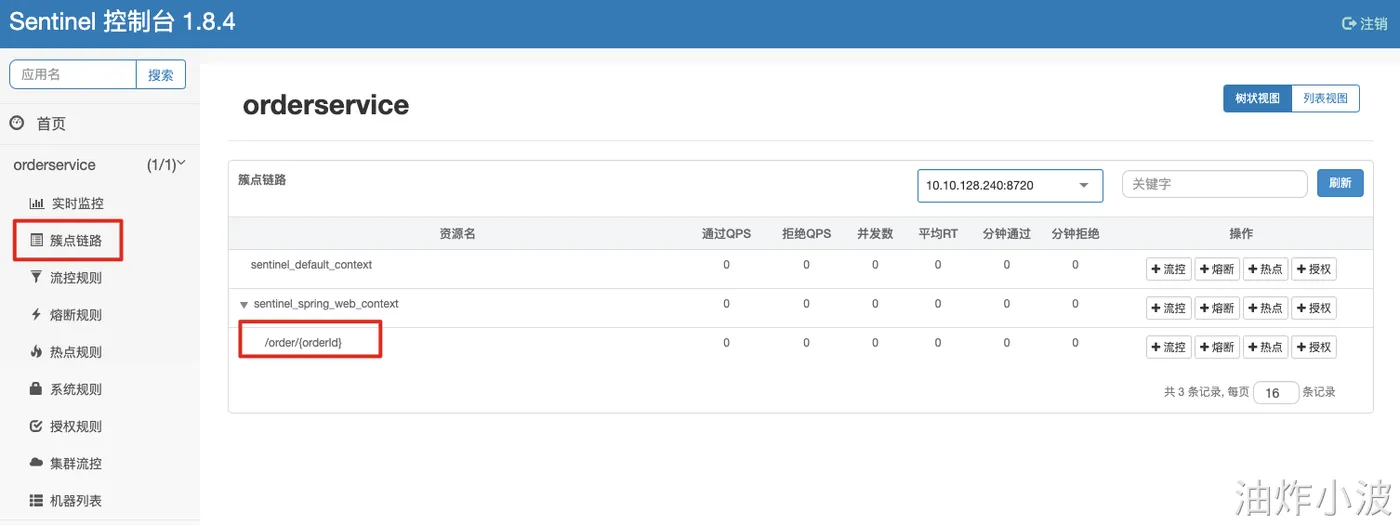This screenshot has width=1400, height=525.
Task: Collapse the sentinel_spring_web_context tree node
Action: tap(243, 304)
